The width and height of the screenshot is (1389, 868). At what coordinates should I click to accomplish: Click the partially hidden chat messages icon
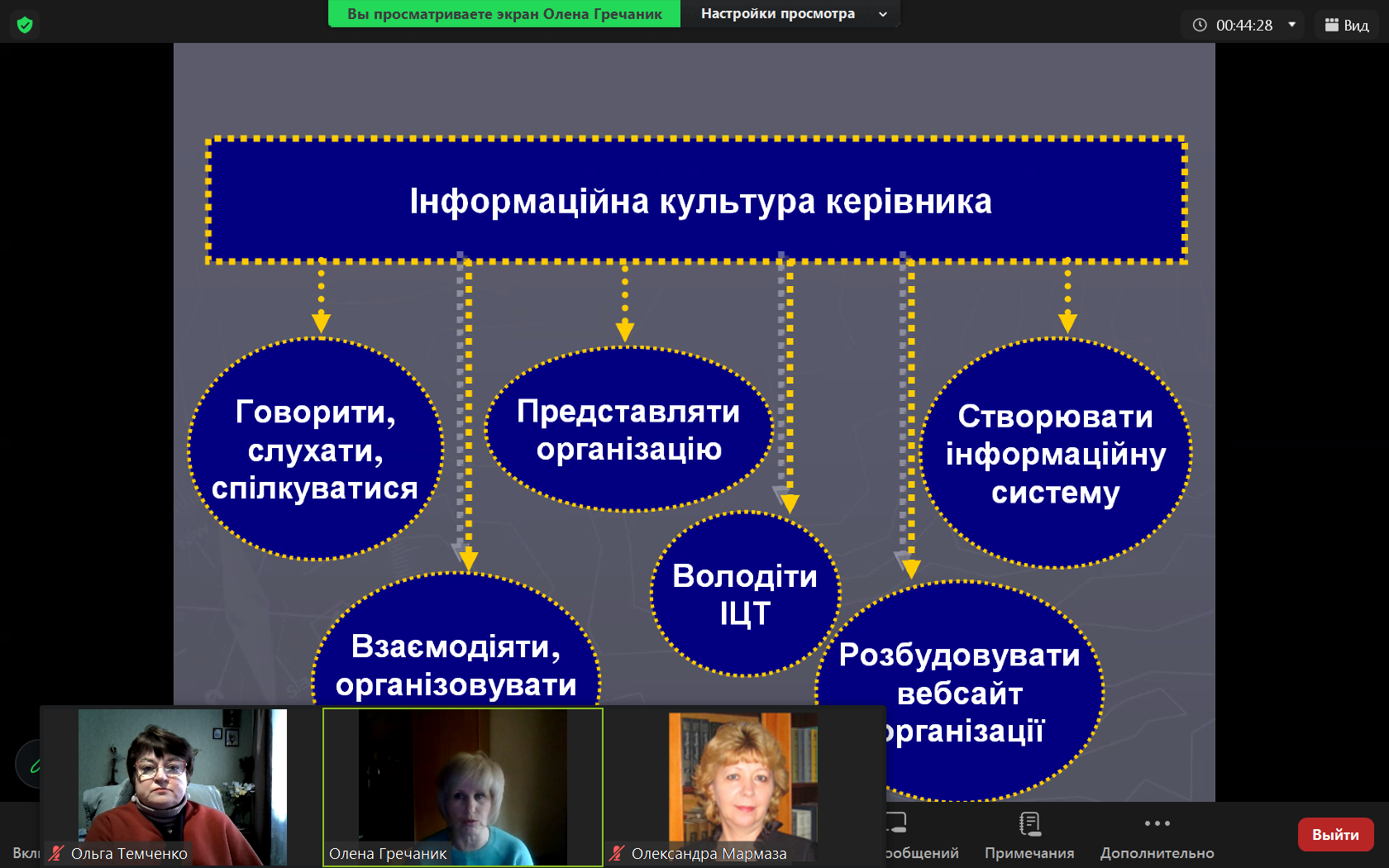(897, 823)
